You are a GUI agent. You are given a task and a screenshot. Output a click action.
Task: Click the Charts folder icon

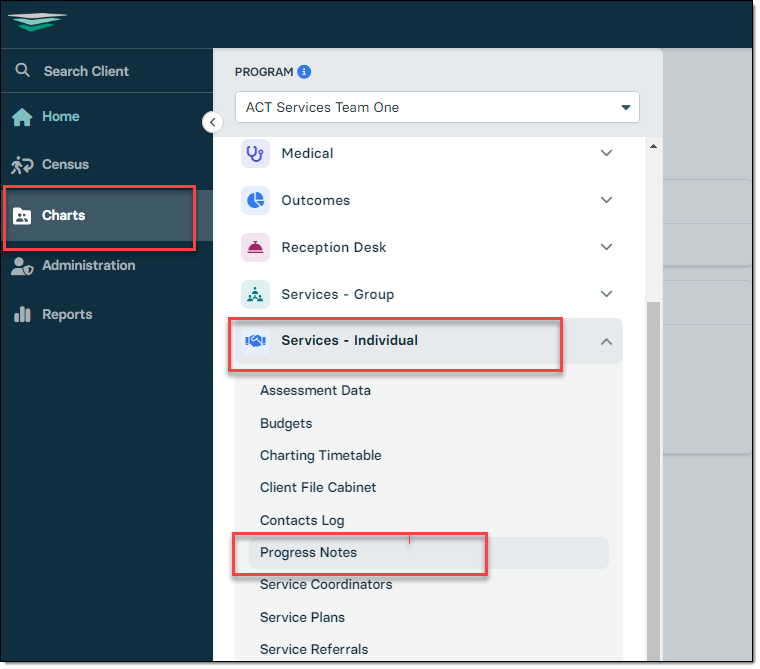click(x=22, y=216)
